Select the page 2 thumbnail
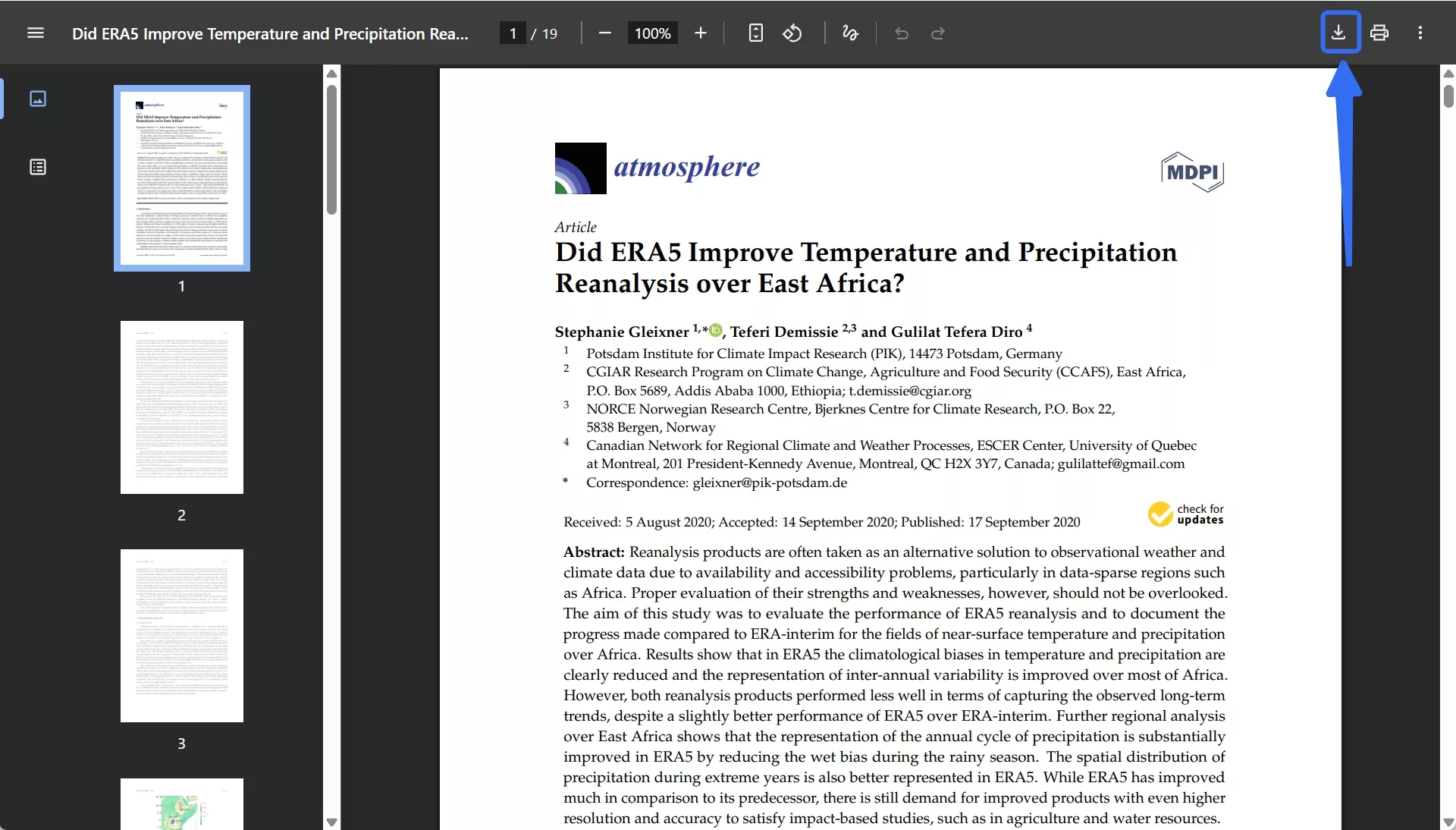This screenshot has width=1456, height=830. (x=182, y=407)
